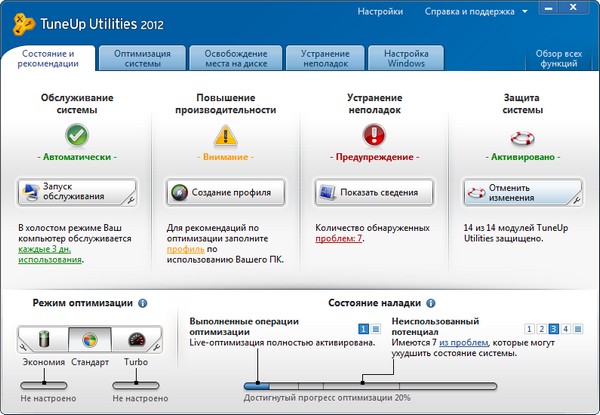Expand list next to completed optimizations page 1
600x415 pixels.
375,328
